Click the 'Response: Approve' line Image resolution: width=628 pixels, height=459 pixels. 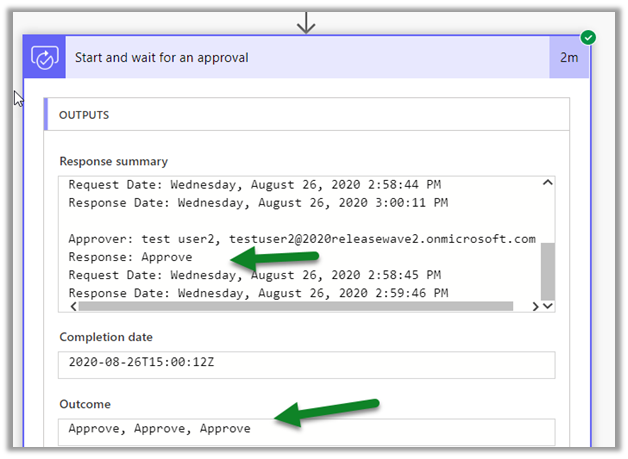click(130, 257)
